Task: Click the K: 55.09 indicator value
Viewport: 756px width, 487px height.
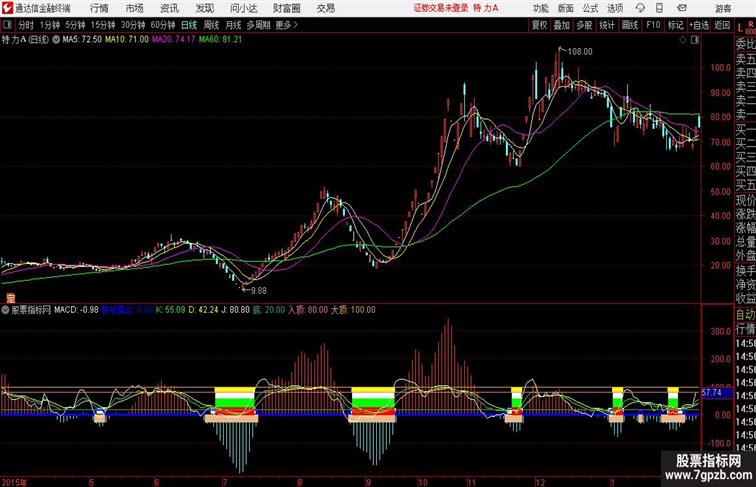Action: pos(171,310)
